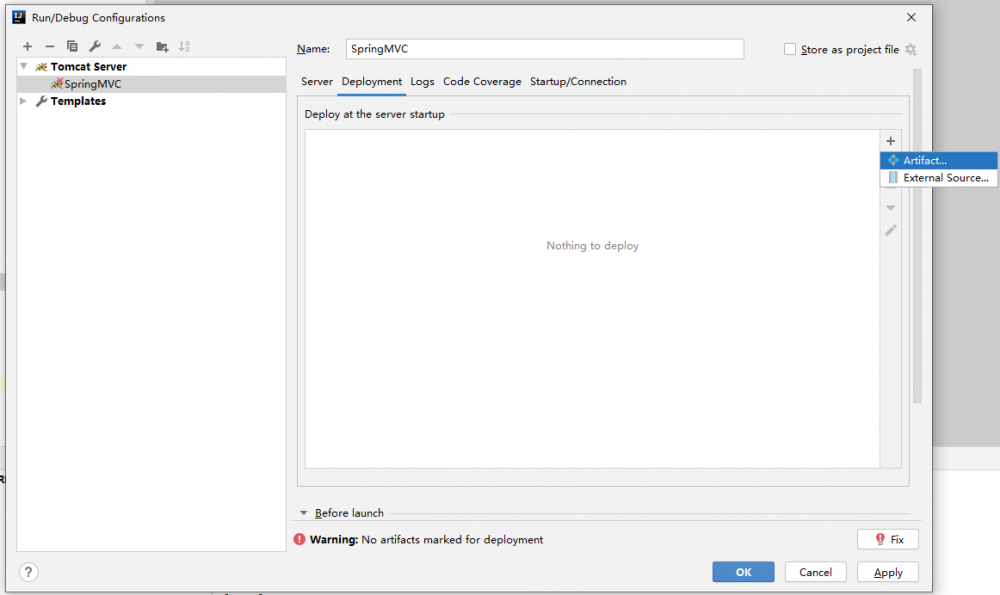The width and height of the screenshot is (1000, 595).
Task: Click the OK button
Action: 743,572
